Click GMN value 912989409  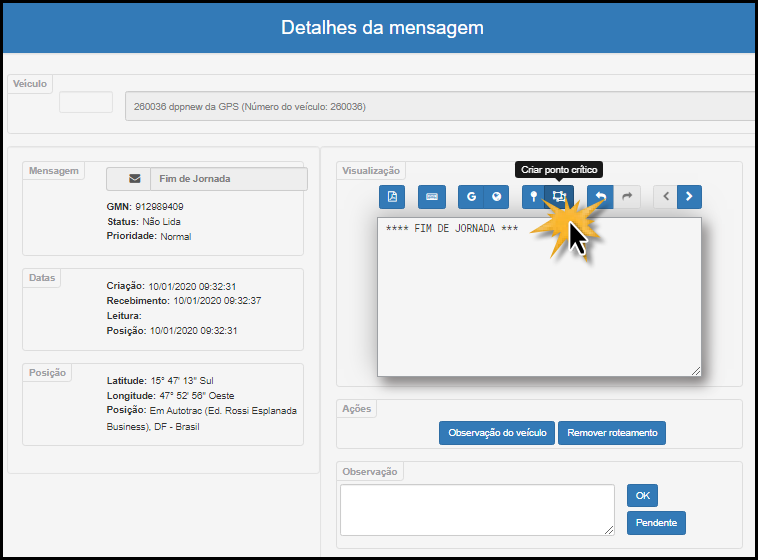(x=159, y=207)
